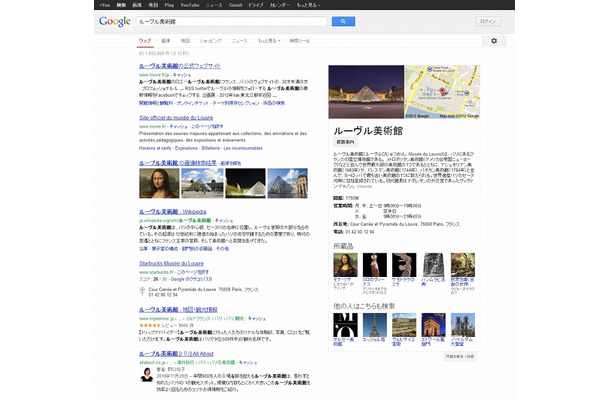This screenshot has width=610, height=400.
Task: Click Horaires et tarifs sitelink
Action: 155,148
